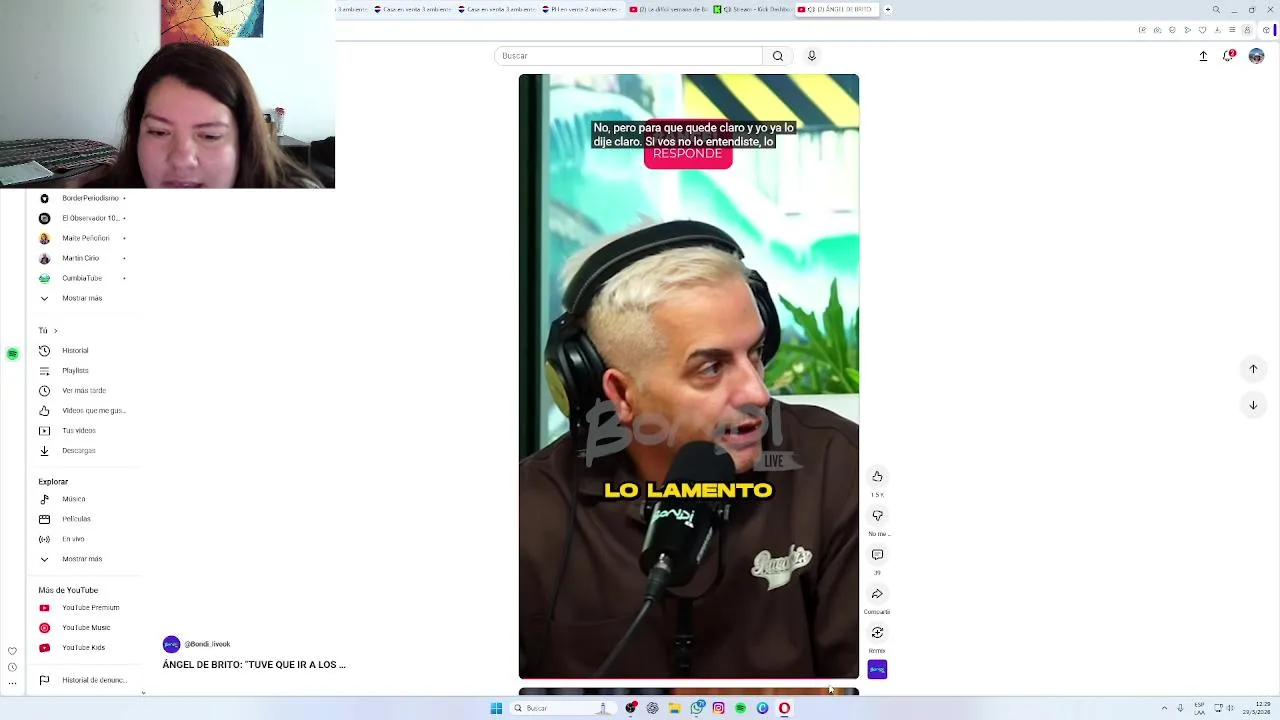
Task: Open Descargas in the sidebar
Action: coord(84,450)
